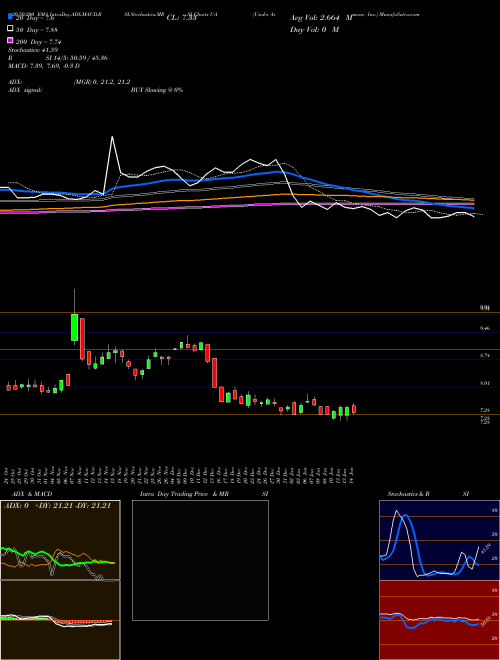The image size is (500, 660).
Task: Click the 'ADX signal:' label
Action: point(25,90)
